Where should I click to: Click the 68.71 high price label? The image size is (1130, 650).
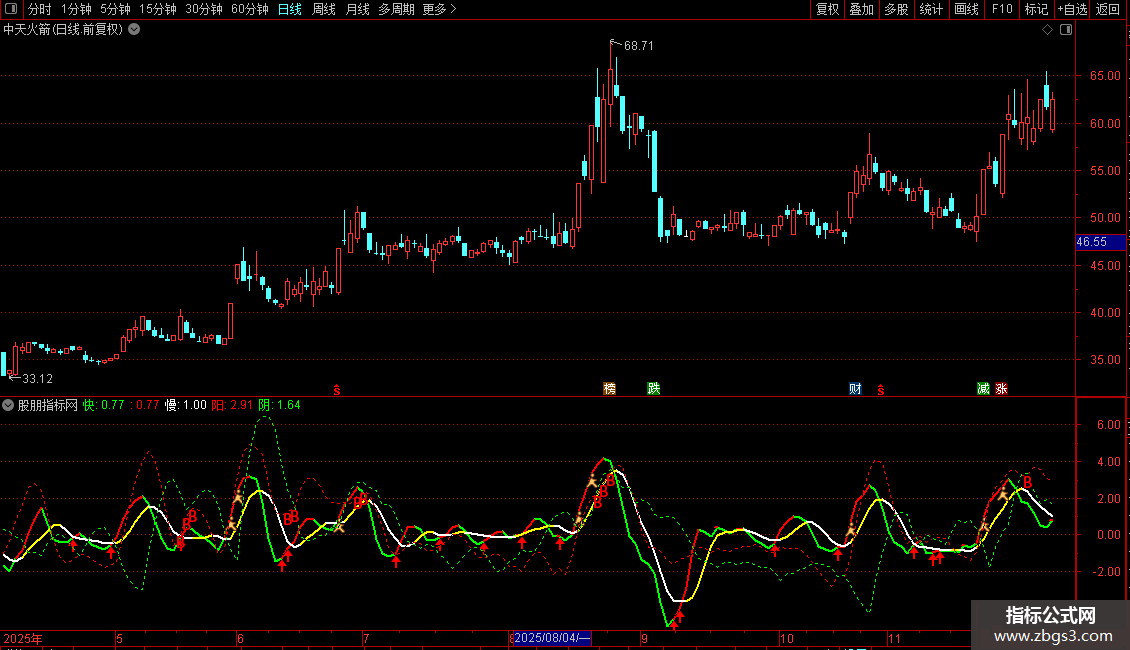click(x=639, y=45)
